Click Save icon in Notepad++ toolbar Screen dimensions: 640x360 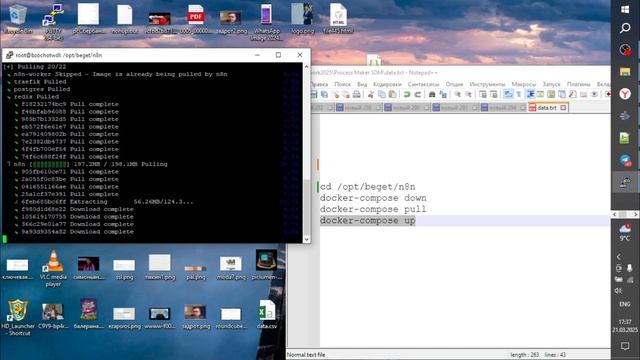tap(313, 94)
